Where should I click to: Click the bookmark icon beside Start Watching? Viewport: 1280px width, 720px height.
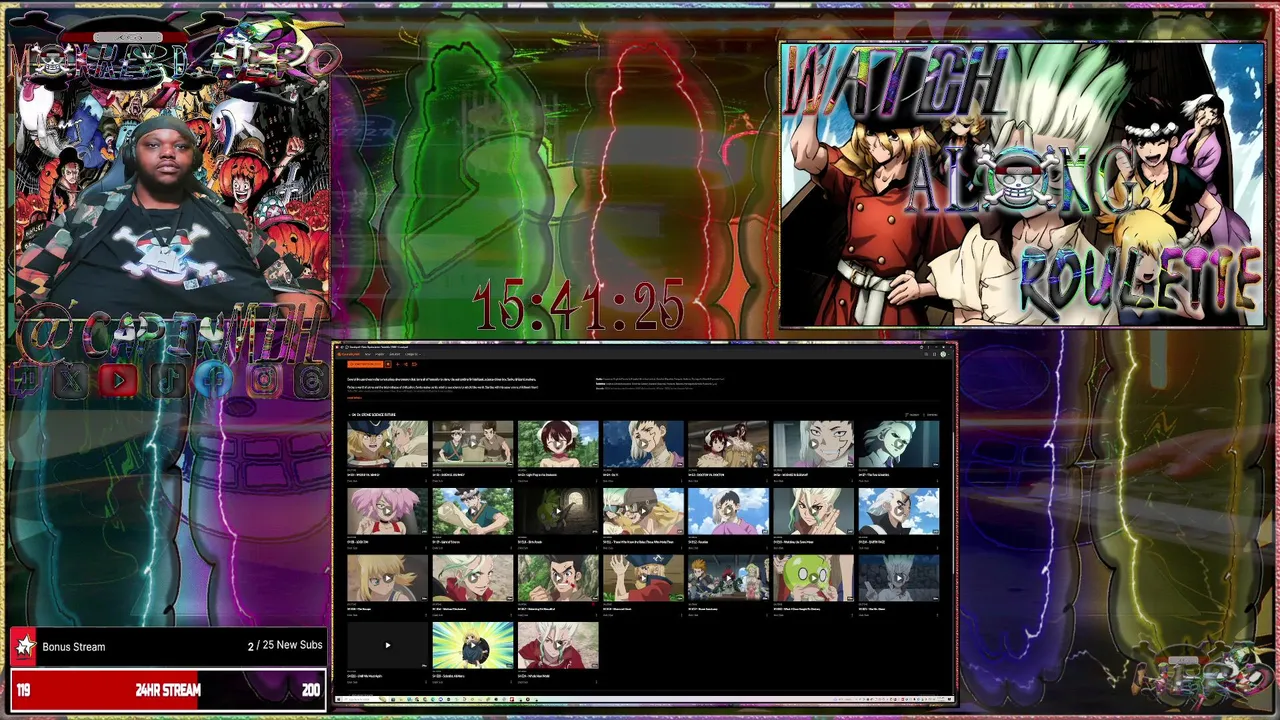point(388,364)
